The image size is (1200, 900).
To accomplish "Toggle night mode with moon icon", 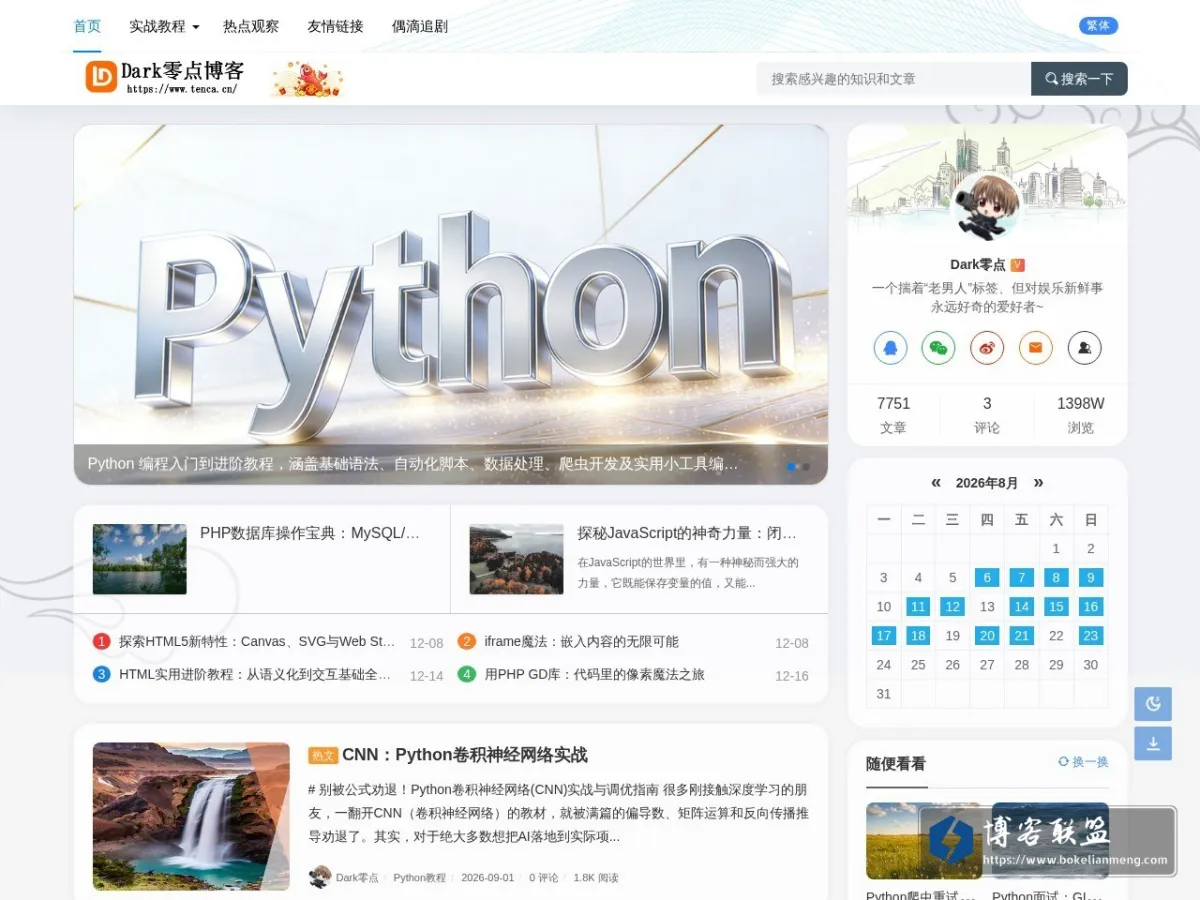I will tap(1153, 704).
